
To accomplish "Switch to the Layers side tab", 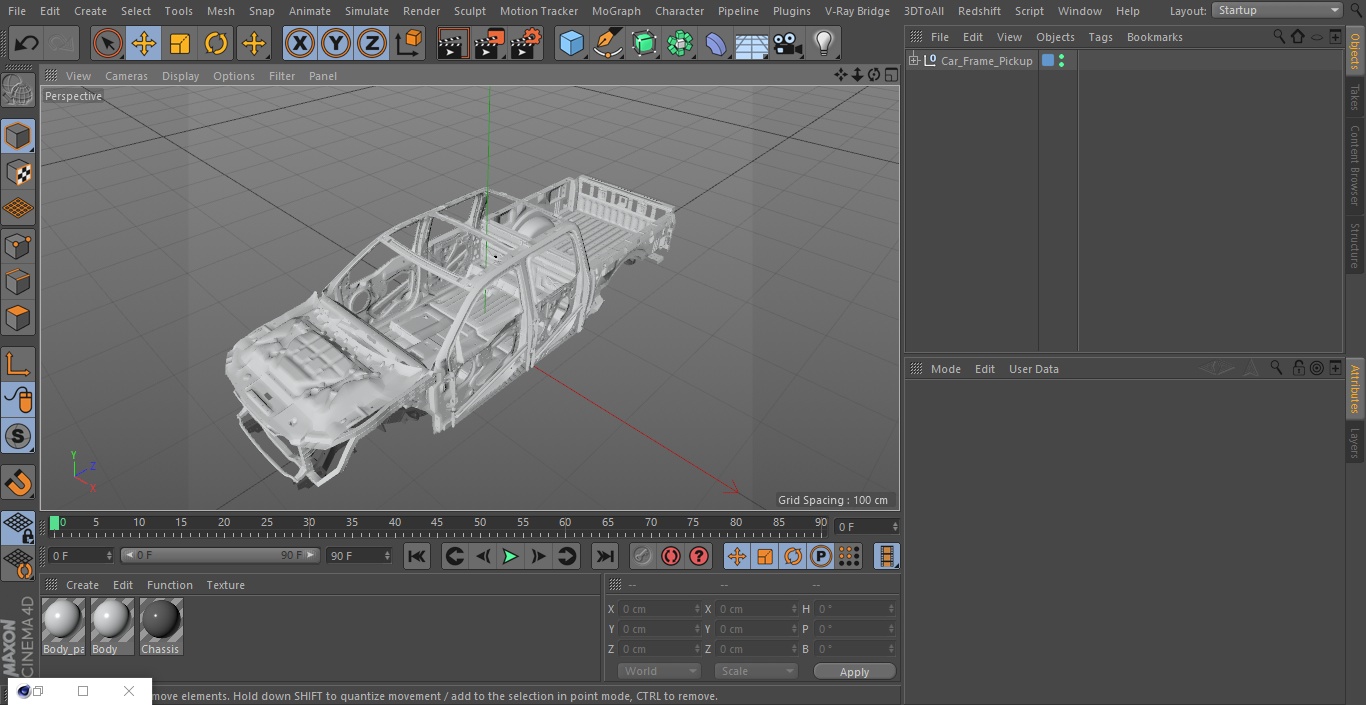I will click(1355, 443).
